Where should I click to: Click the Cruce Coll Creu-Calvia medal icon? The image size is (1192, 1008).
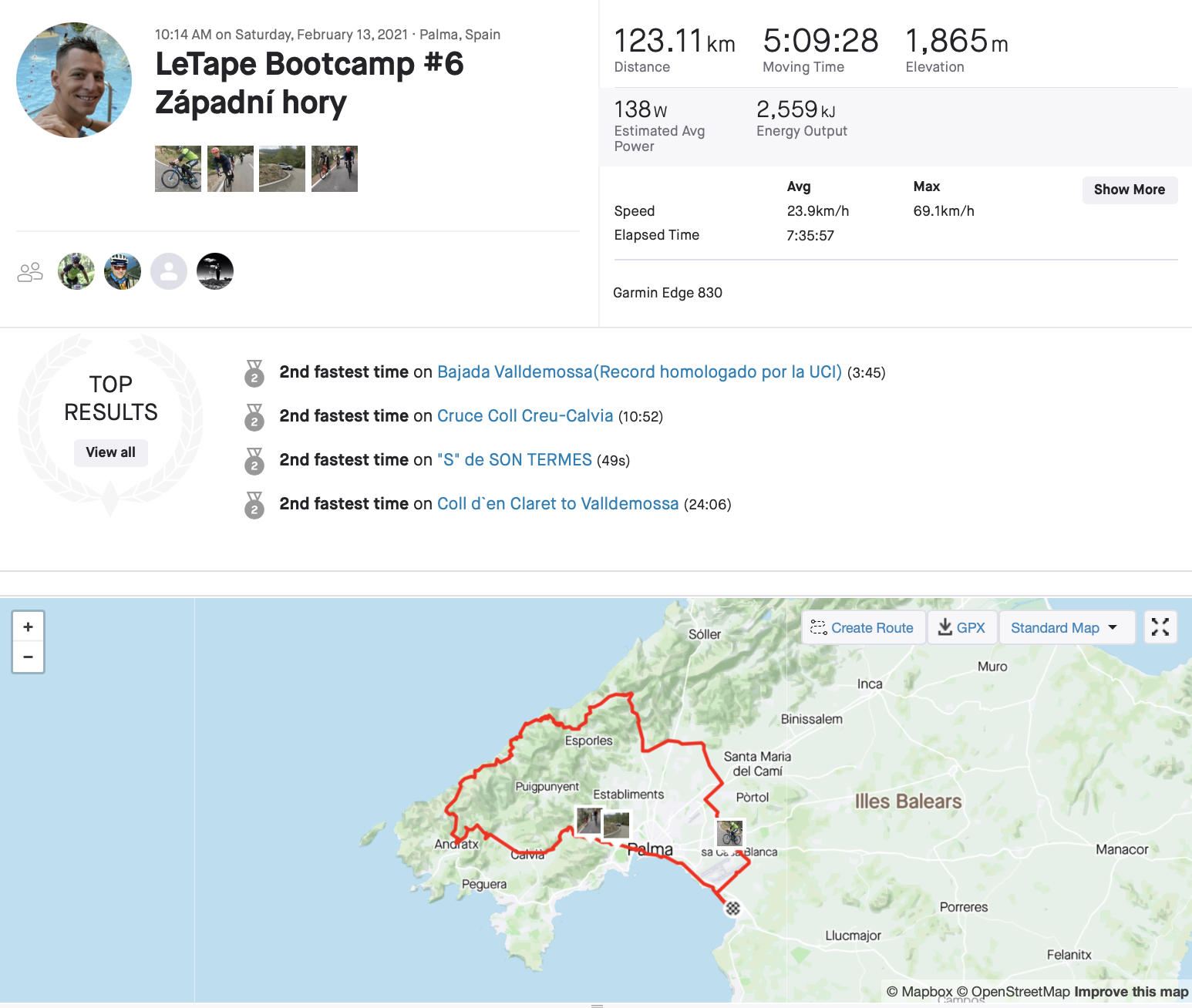(254, 417)
